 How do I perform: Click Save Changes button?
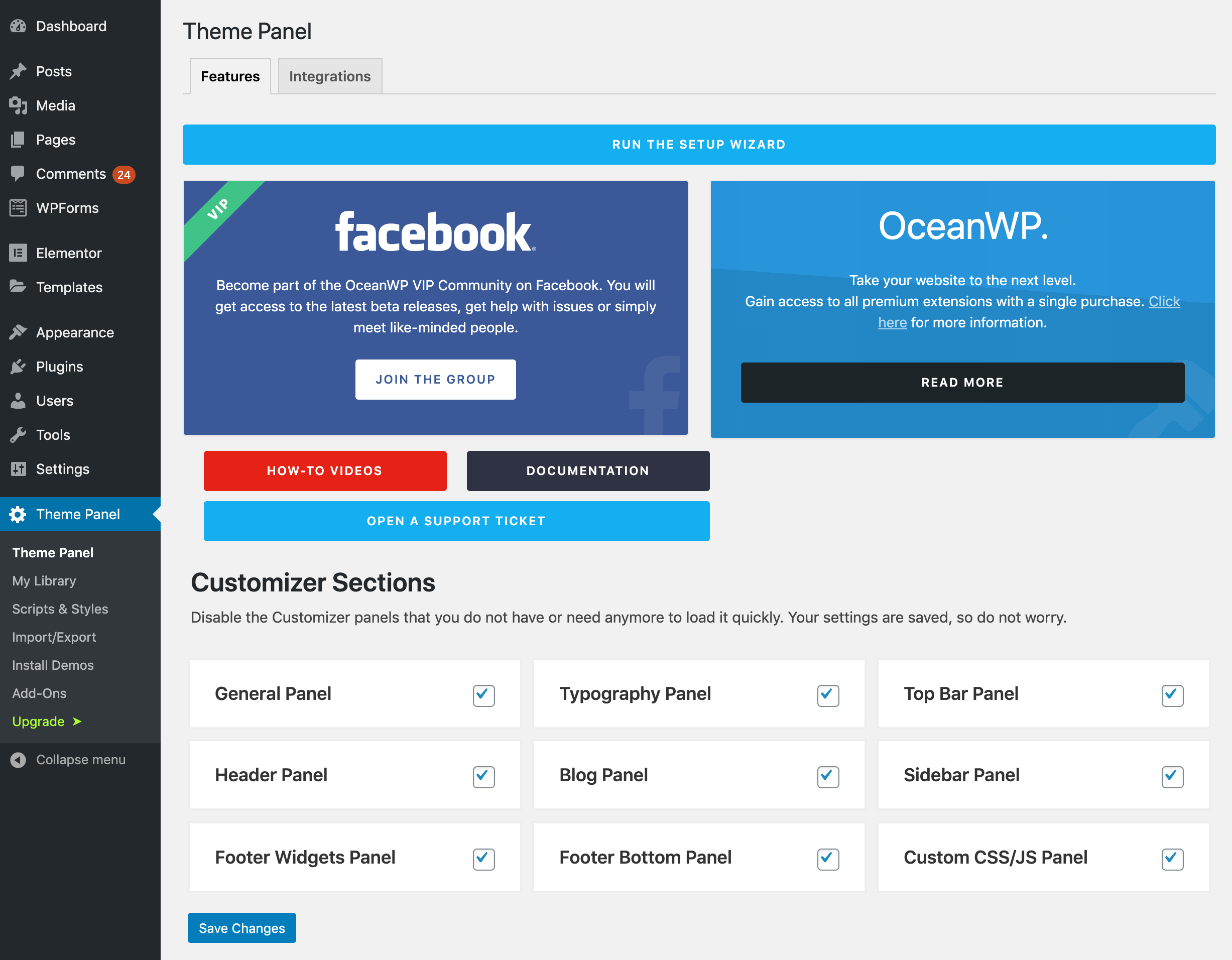[243, 928]
